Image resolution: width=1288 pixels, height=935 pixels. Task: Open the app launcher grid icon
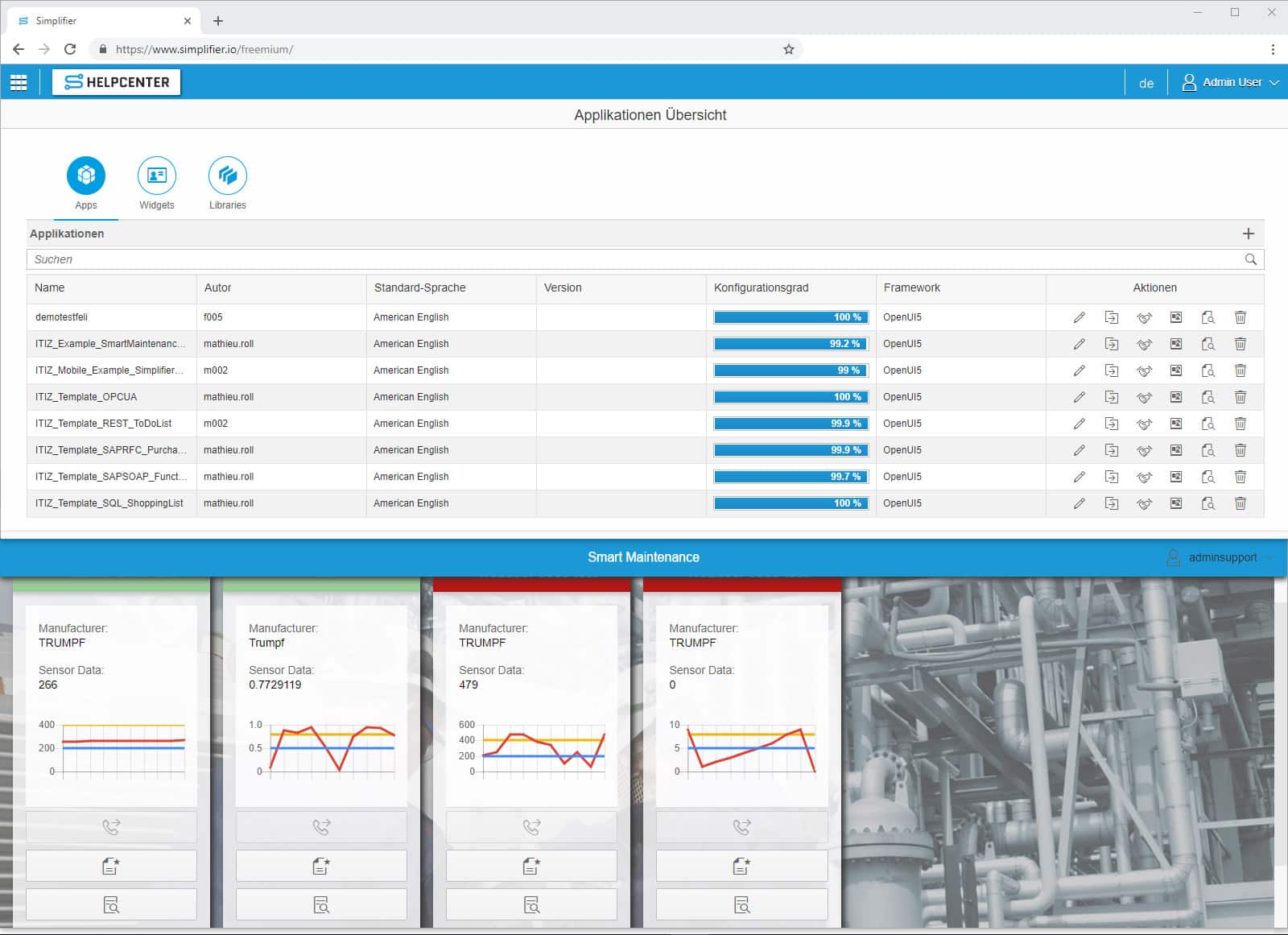tap(19, 82)
